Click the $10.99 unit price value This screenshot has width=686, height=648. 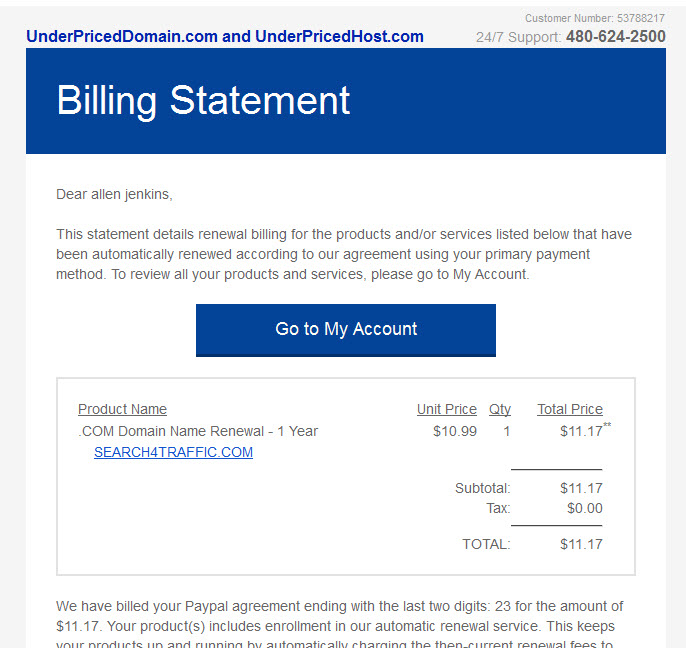(455, 431)
